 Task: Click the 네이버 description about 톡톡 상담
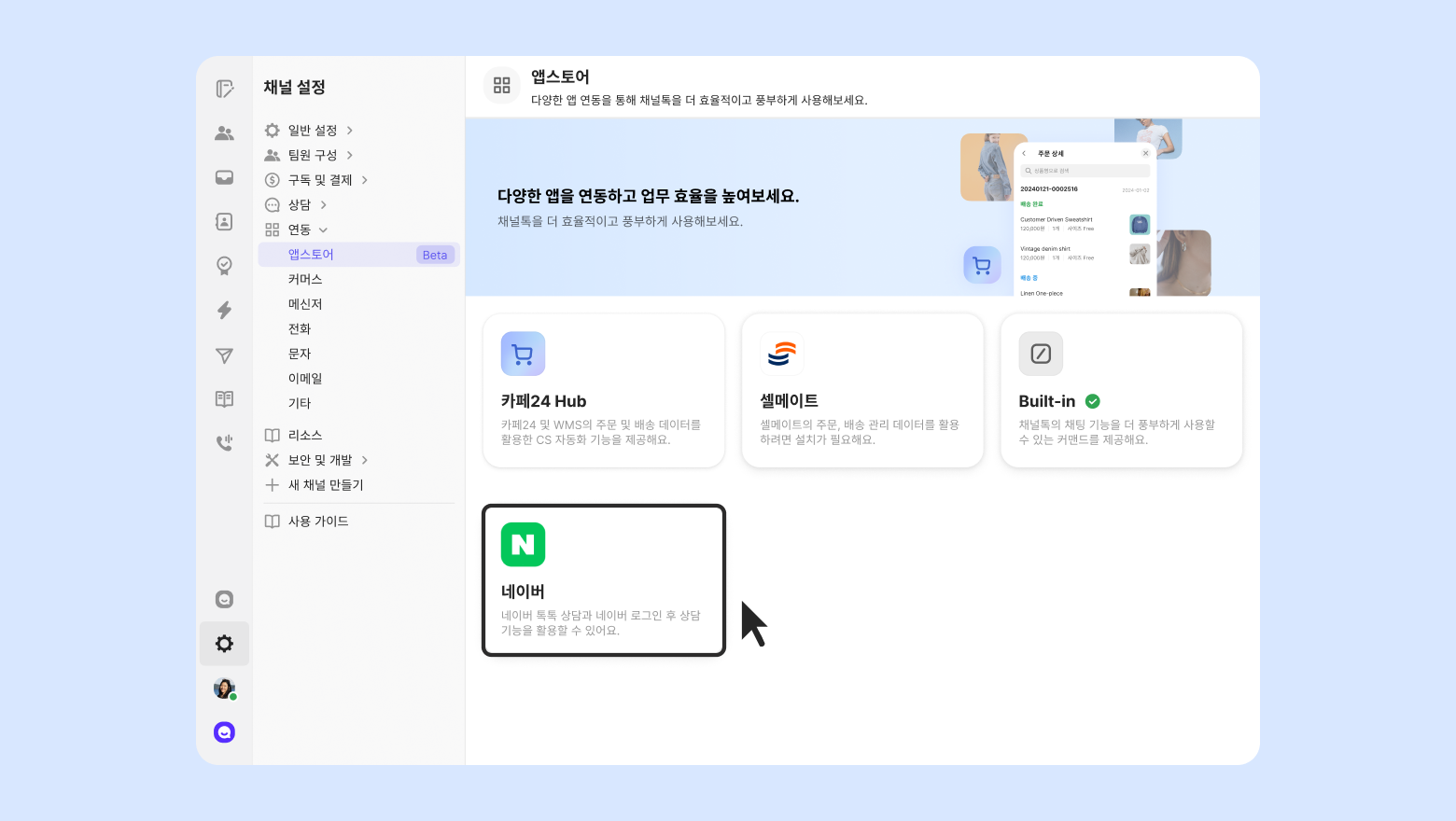(x=601, y=623)
